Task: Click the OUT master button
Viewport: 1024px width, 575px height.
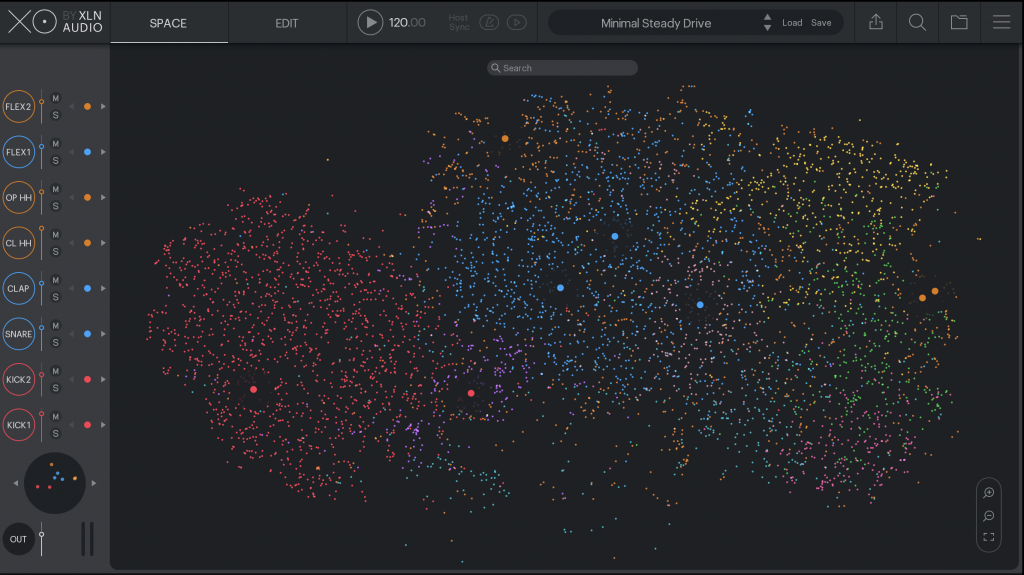Action: (x=18, y=539)
